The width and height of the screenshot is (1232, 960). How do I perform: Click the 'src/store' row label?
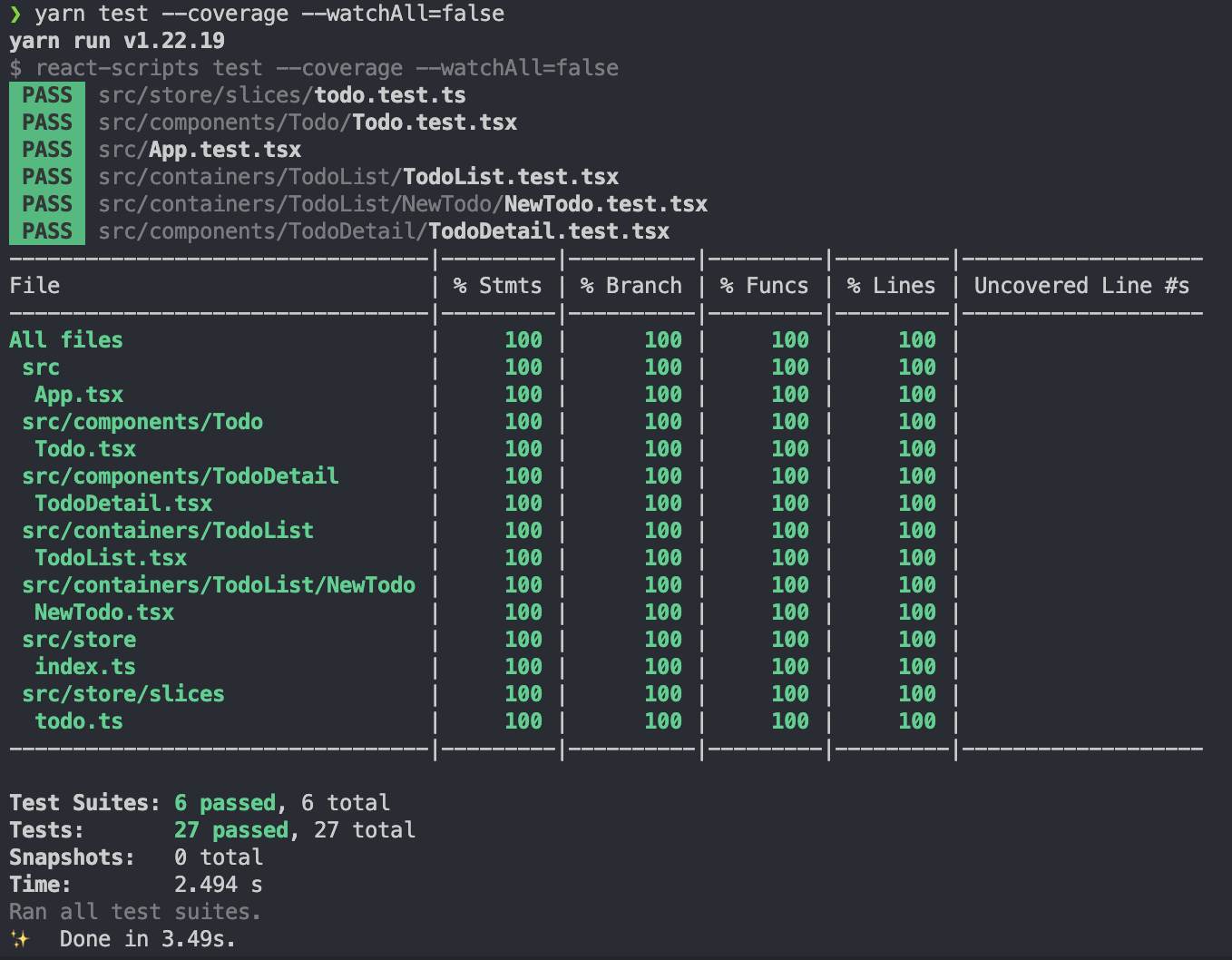point(79,640)
